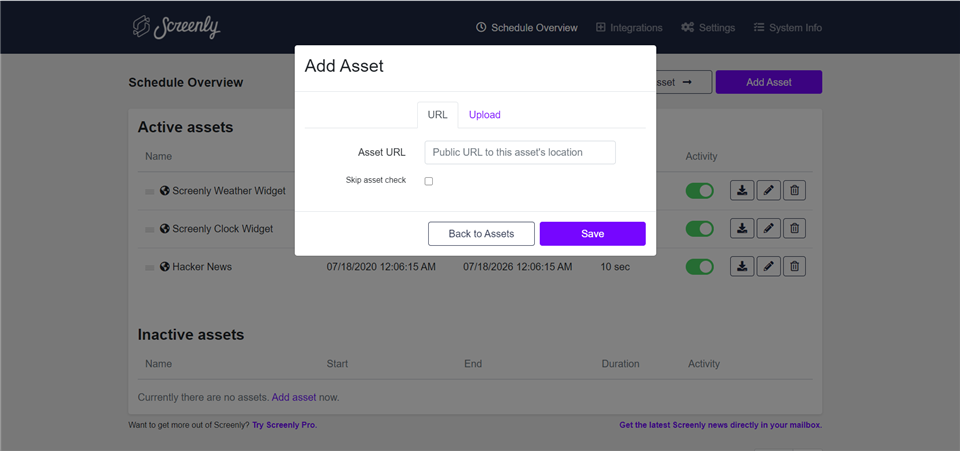Switch to the Upload tab

(484, 114)
